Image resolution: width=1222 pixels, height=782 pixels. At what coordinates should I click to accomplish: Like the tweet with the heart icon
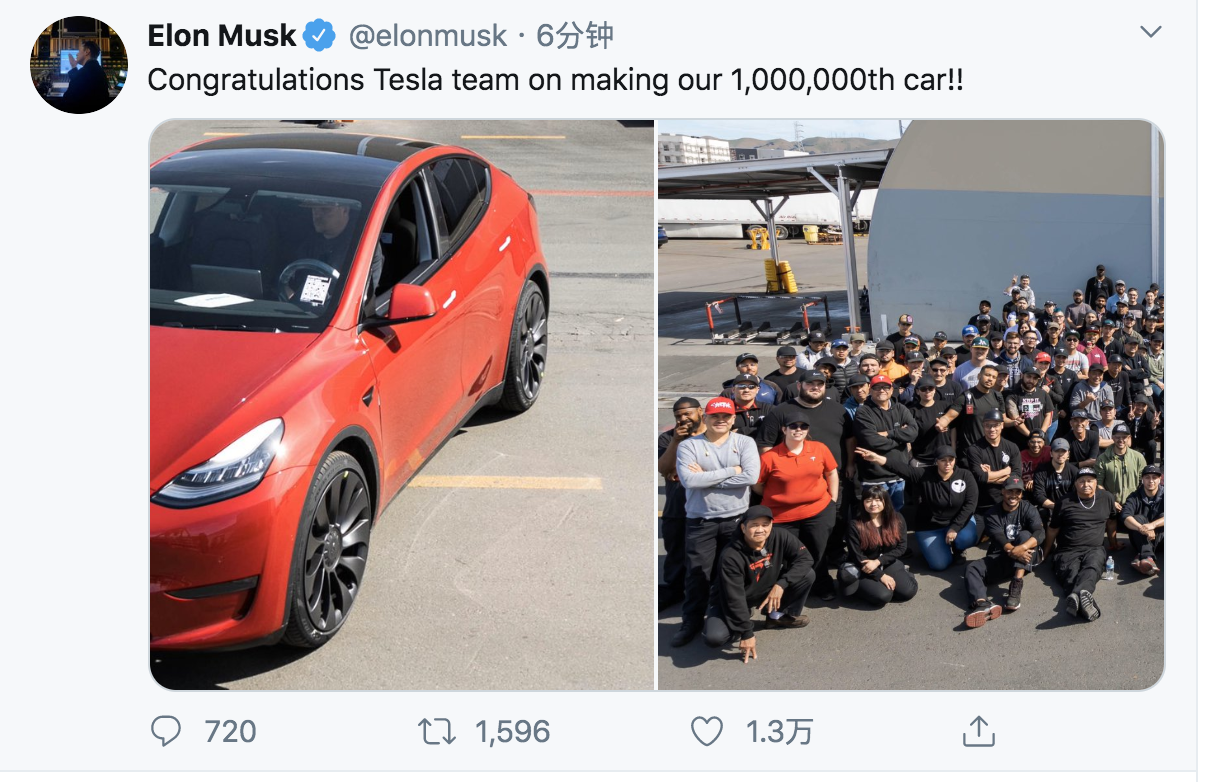707,731
